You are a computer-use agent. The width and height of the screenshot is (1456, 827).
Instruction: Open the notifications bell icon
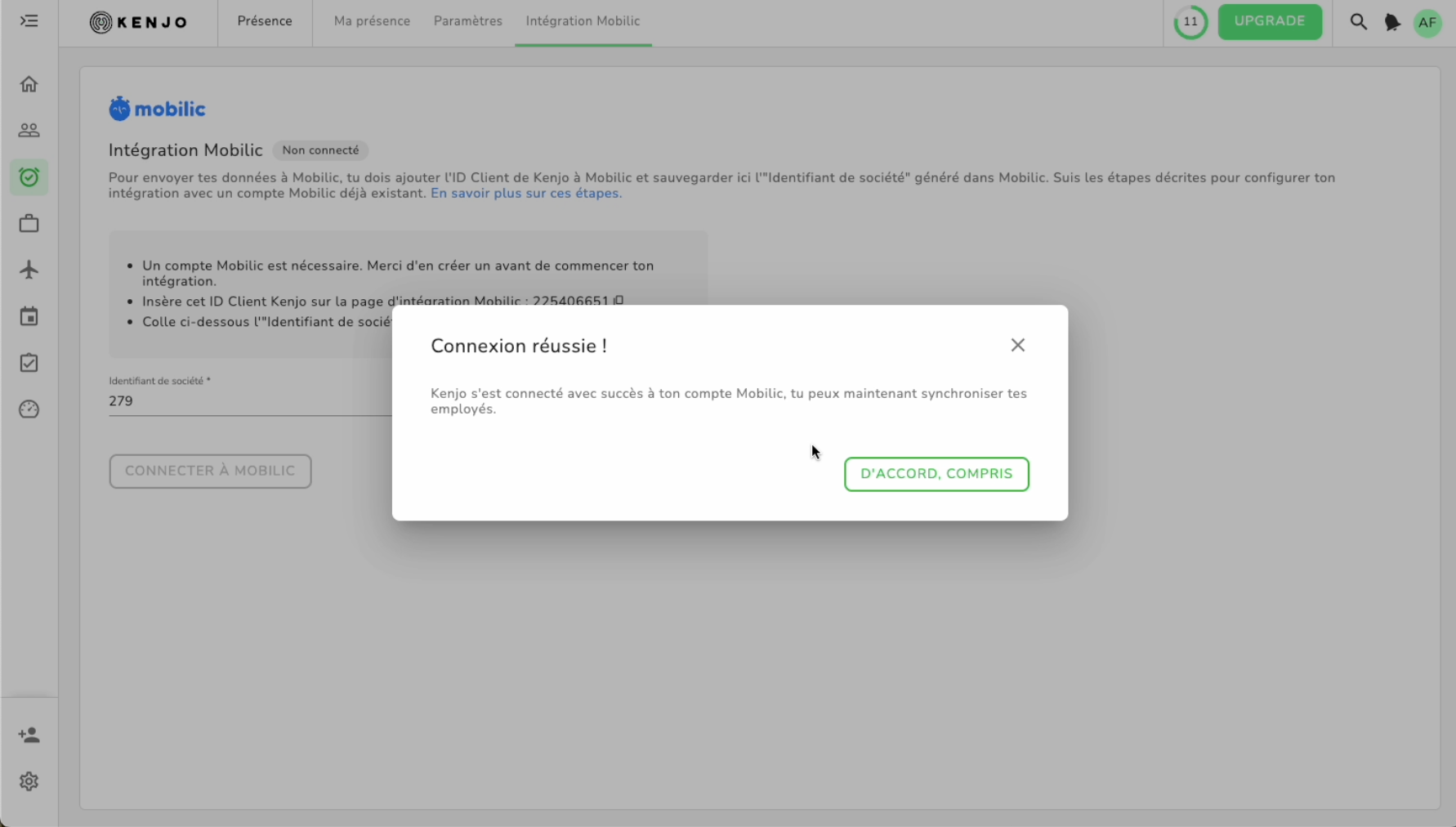[x=1392, y=22]
